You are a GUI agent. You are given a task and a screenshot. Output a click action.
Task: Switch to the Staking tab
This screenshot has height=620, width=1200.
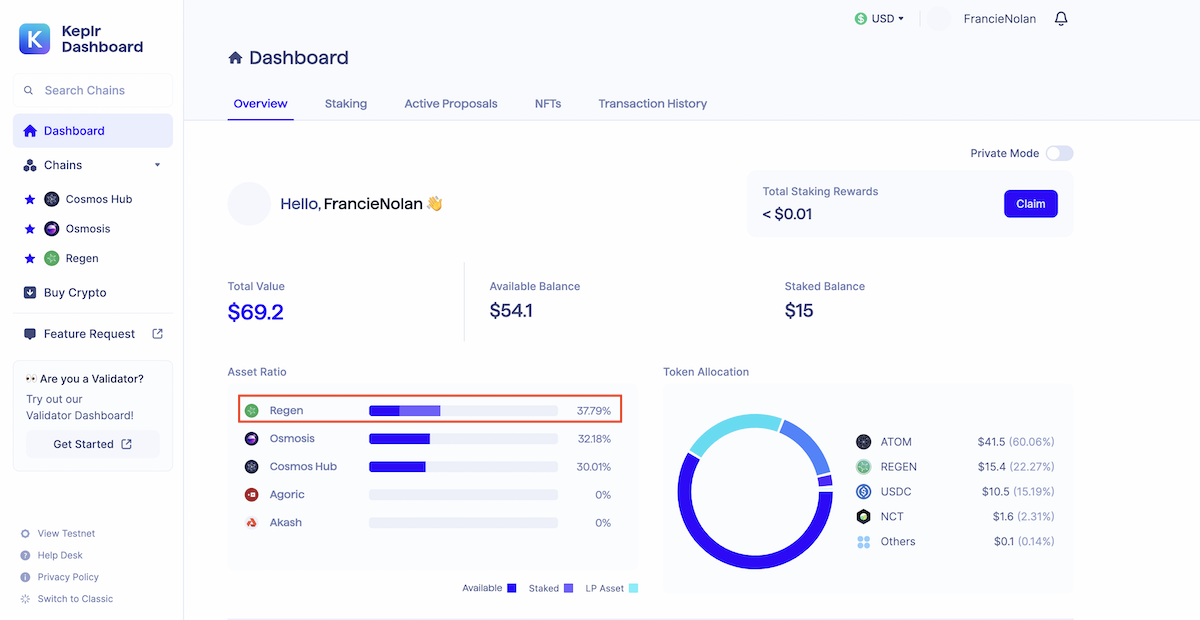(x=345, y=104)
